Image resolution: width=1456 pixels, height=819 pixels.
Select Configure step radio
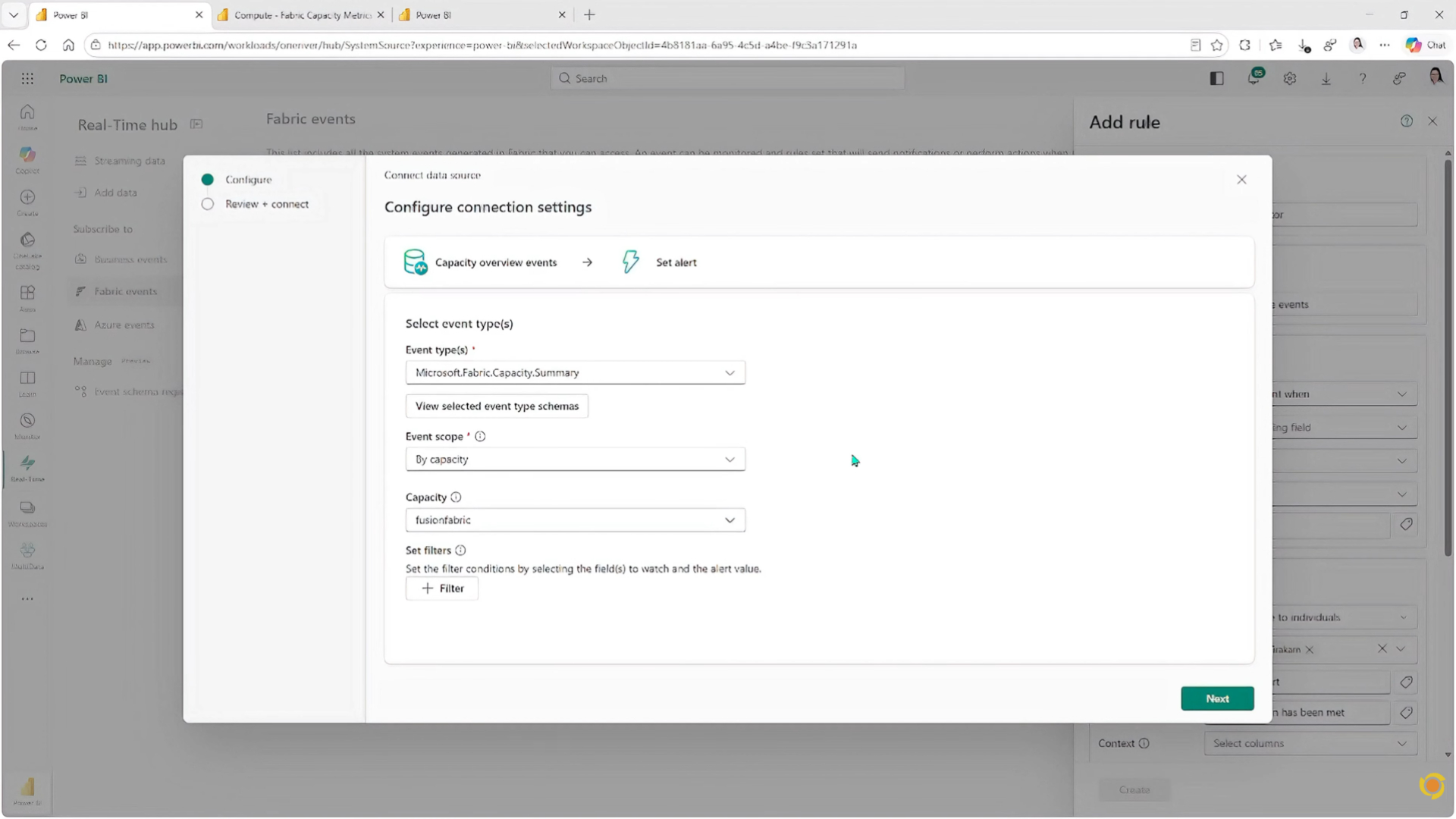click(207, 180)
